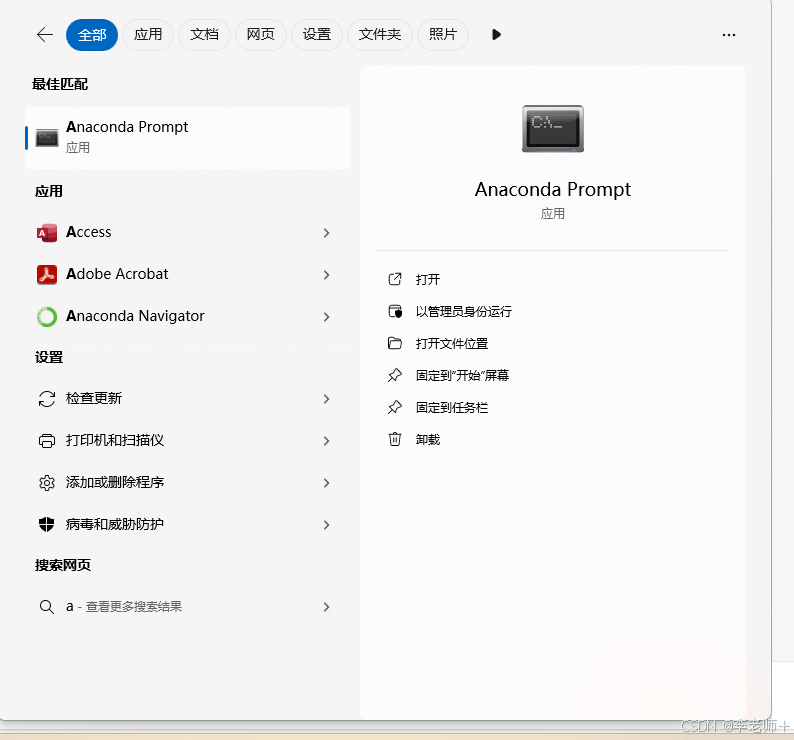
Task: Click the pin icon beside 固定到任务栏
Action: coord(395,407)
